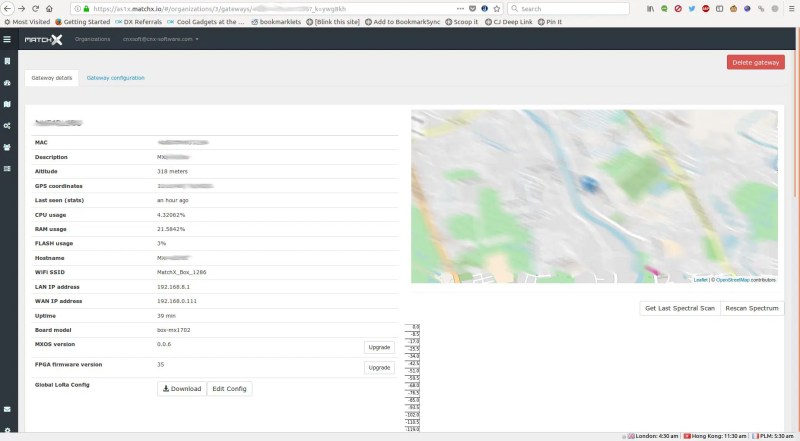800x441 pixels.
Task: Open the settings gears sidebar icon
Action: (7, 125)
